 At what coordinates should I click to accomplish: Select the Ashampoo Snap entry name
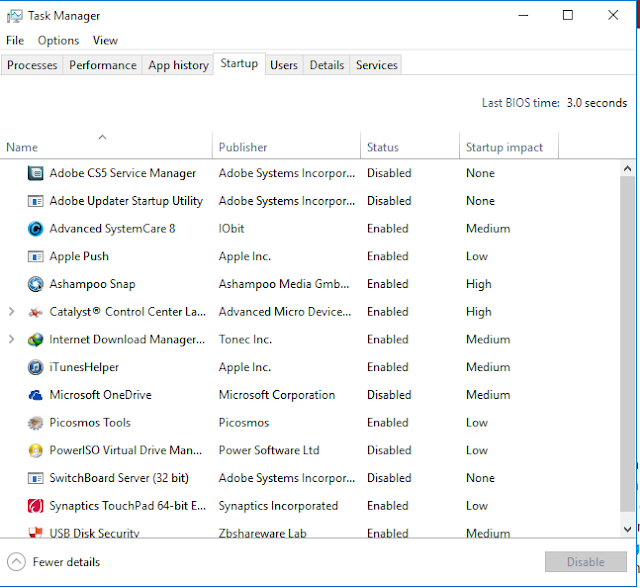92,284
